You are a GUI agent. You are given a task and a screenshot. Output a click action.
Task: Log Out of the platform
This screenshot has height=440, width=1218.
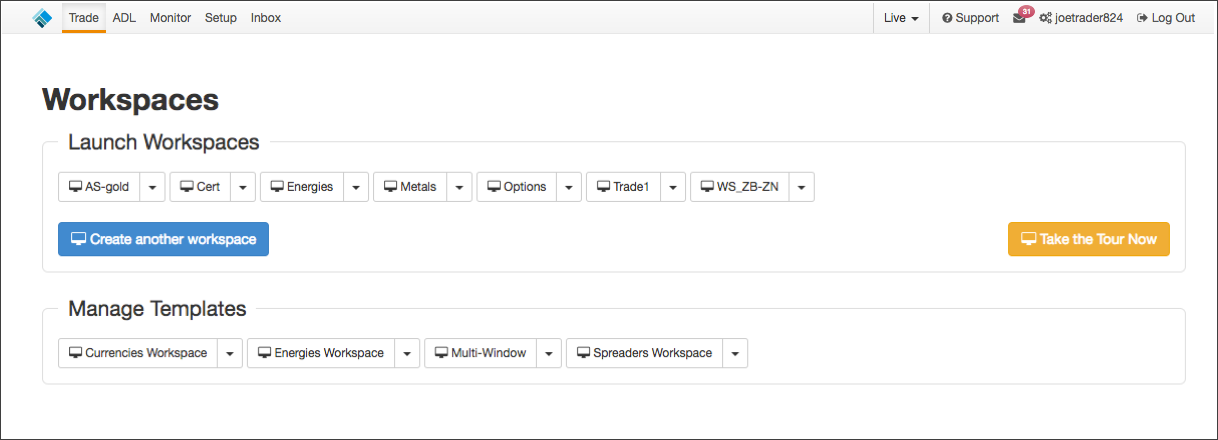tap(1166, 18)
